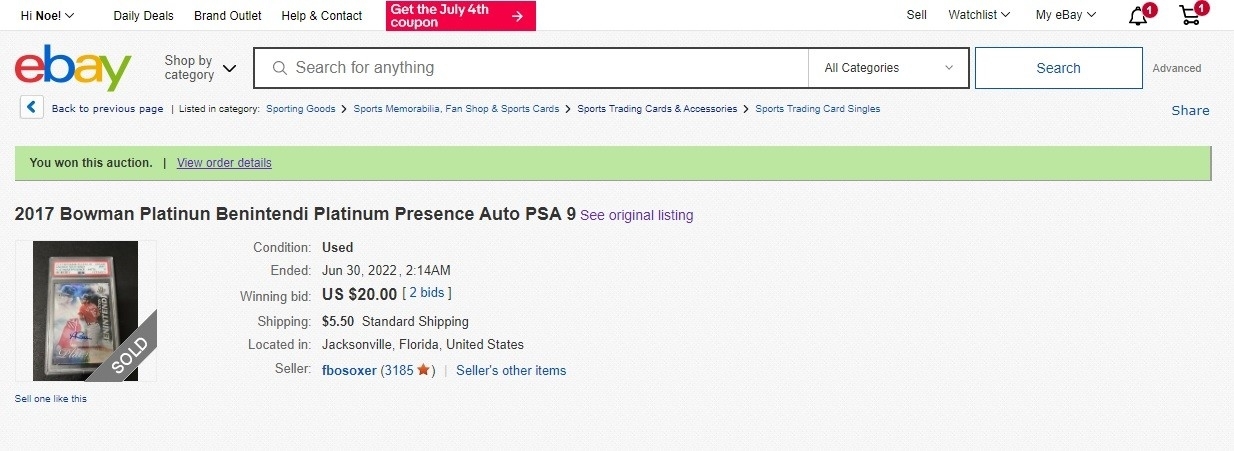This screenshot has height=451, width=1234.
Task: Open the sold card thumbnail image
Action: 85,311
